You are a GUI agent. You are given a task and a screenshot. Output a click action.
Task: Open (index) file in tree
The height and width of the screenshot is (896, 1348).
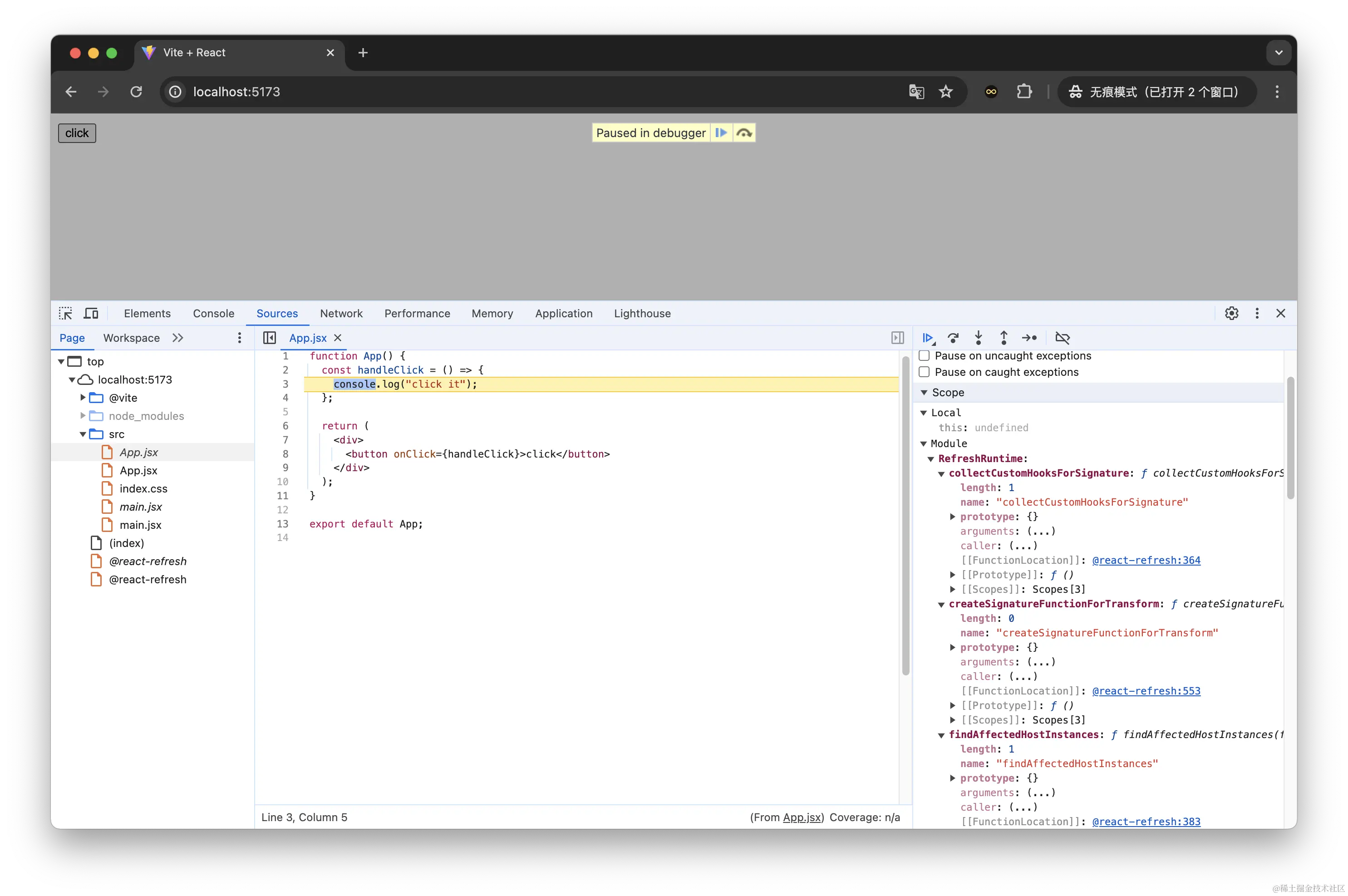(x=126, y=543)
